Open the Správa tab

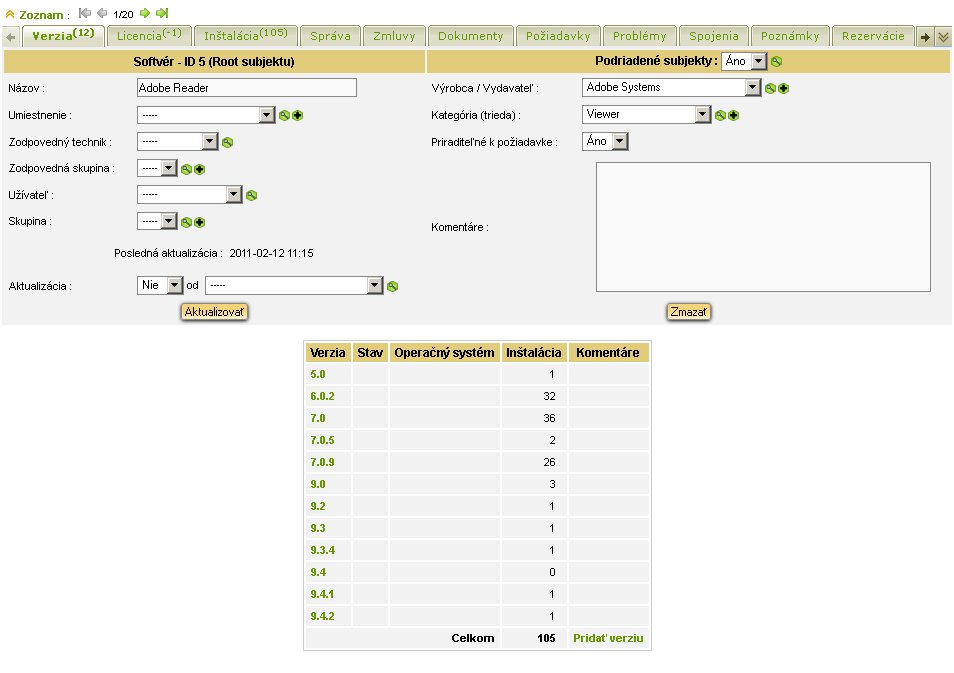pos(330,36)
